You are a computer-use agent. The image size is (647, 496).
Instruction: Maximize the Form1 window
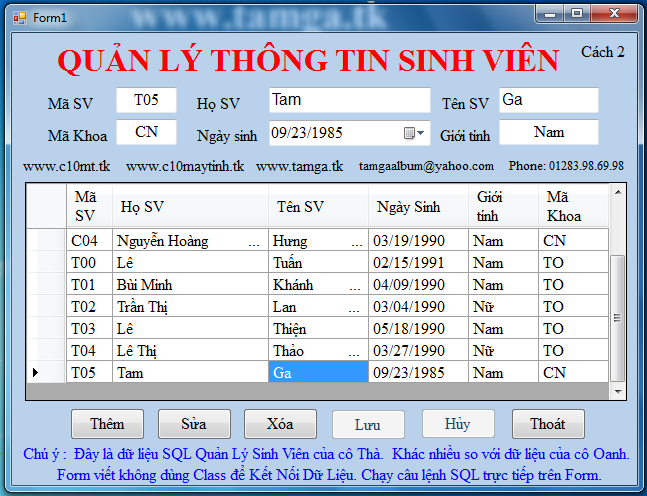click(x=577, y=14)
